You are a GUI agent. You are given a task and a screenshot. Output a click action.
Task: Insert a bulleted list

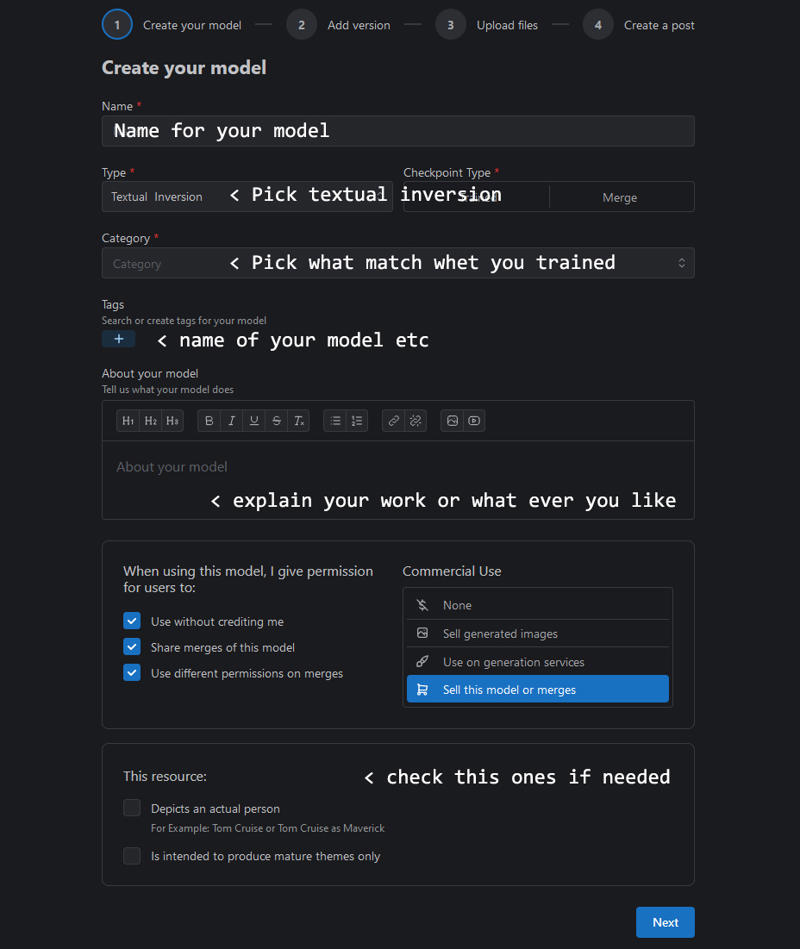tap(335, 421)
